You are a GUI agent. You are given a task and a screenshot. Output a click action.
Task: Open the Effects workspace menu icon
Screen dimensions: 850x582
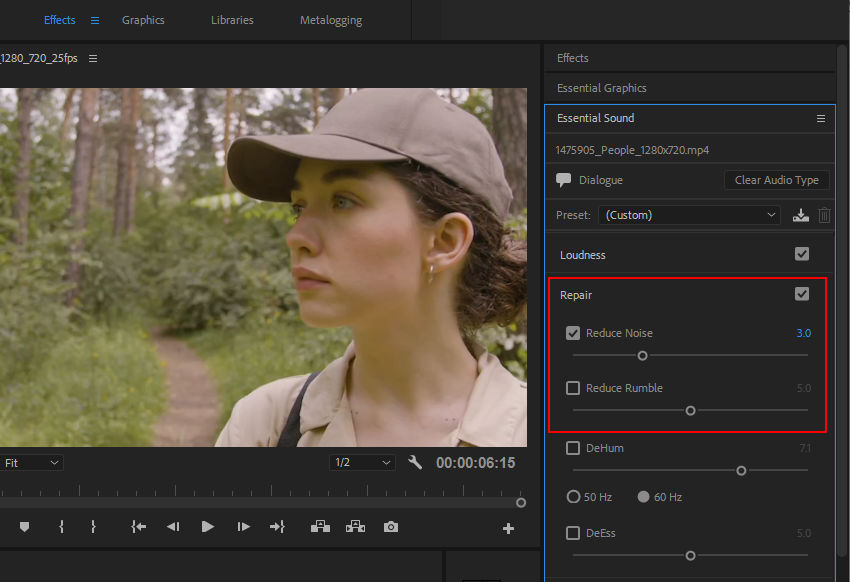tap(95, 21)
